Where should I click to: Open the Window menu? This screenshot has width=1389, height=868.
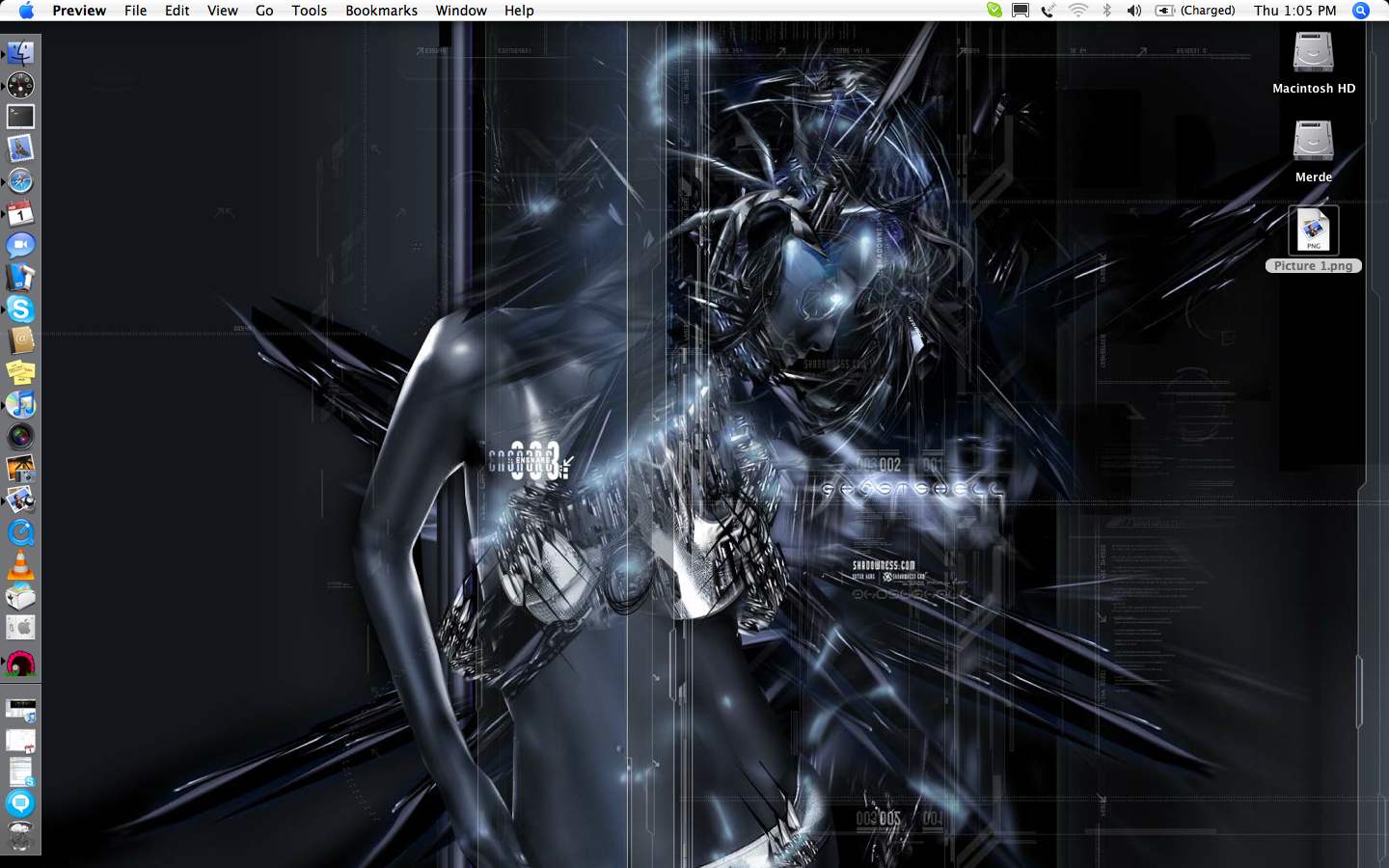pyautogui.click(x=461, y=11)
